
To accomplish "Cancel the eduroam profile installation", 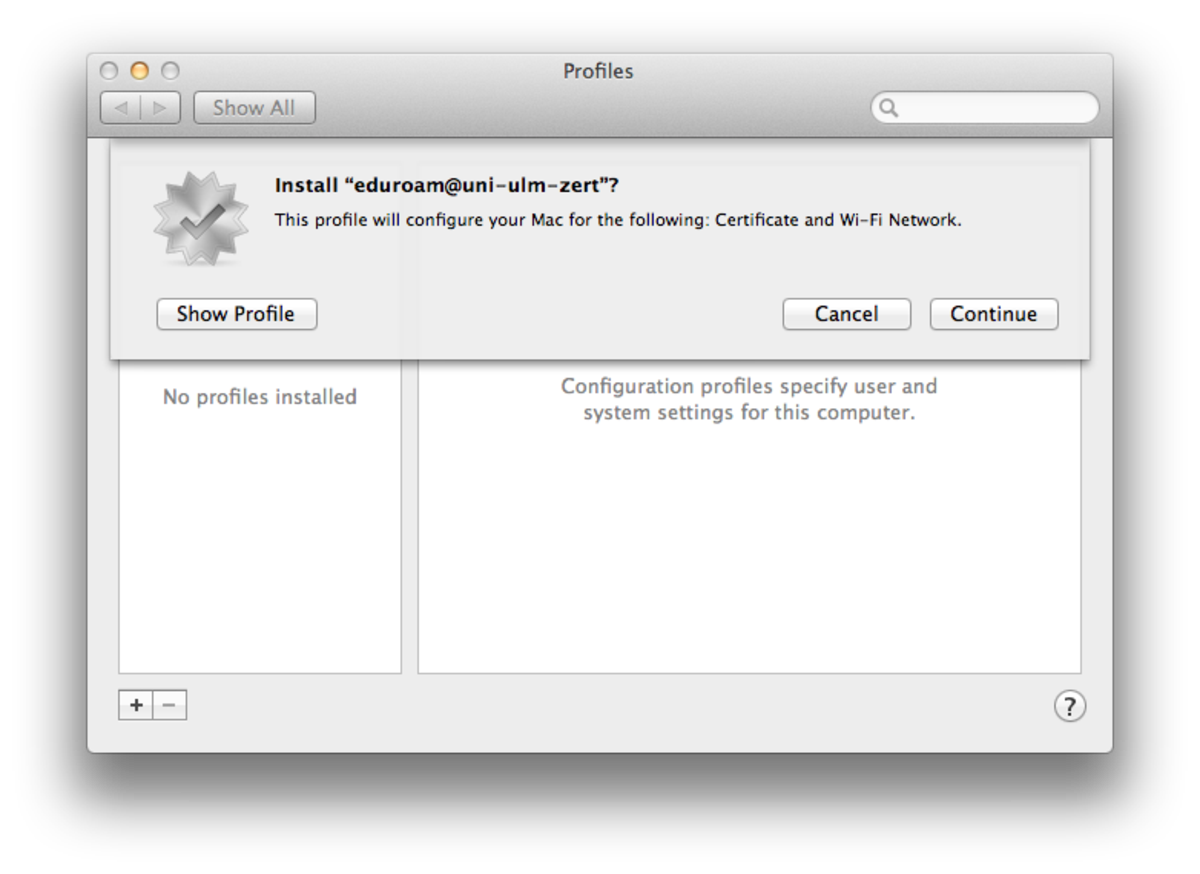I will pos(846,314).
